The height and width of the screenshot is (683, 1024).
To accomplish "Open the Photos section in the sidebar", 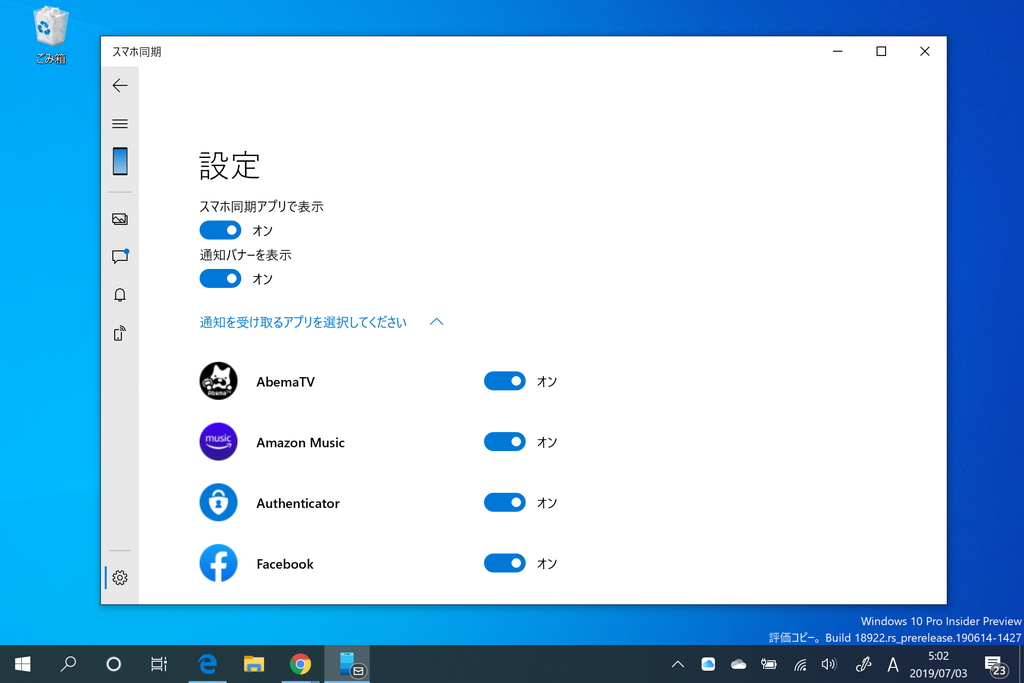I will [x=120, y=218].
